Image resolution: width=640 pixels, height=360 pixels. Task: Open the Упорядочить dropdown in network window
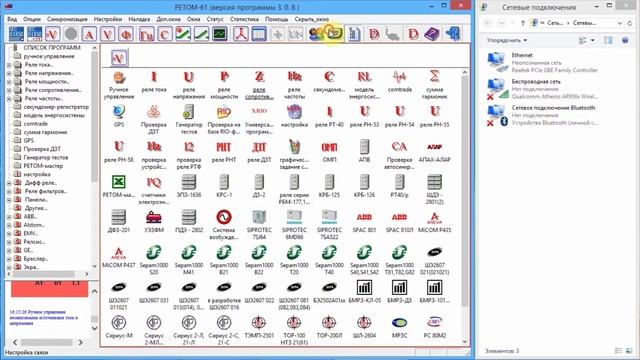tap(507, 40)
